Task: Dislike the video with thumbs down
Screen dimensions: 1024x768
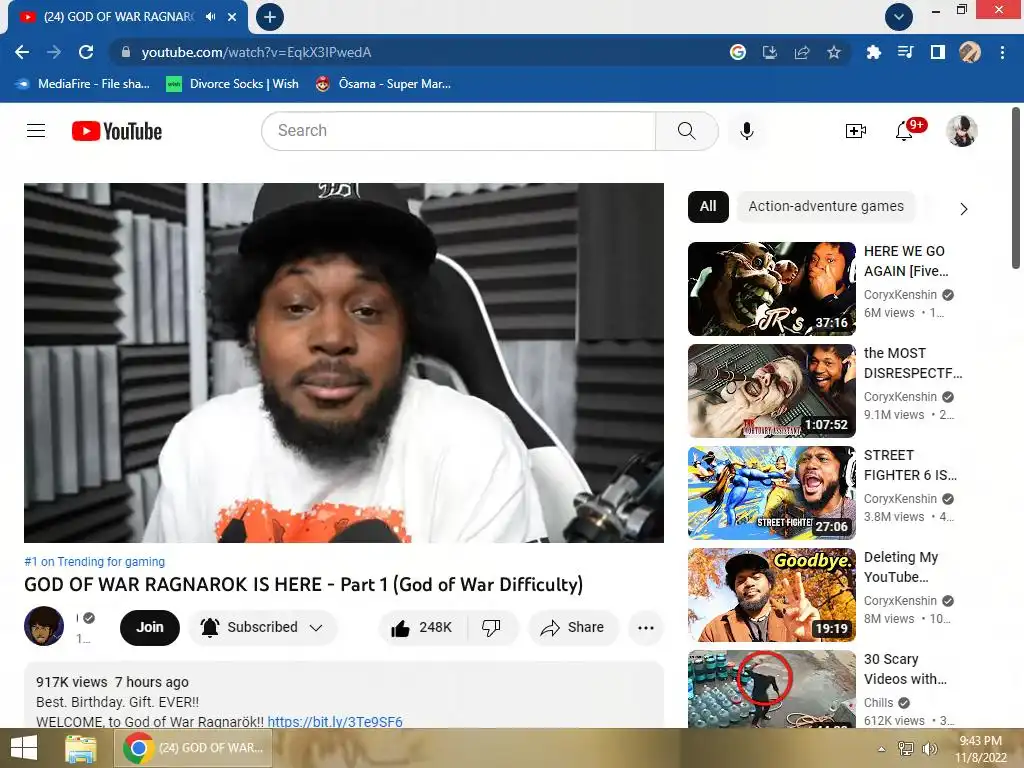Action: [x=491, y=628]
